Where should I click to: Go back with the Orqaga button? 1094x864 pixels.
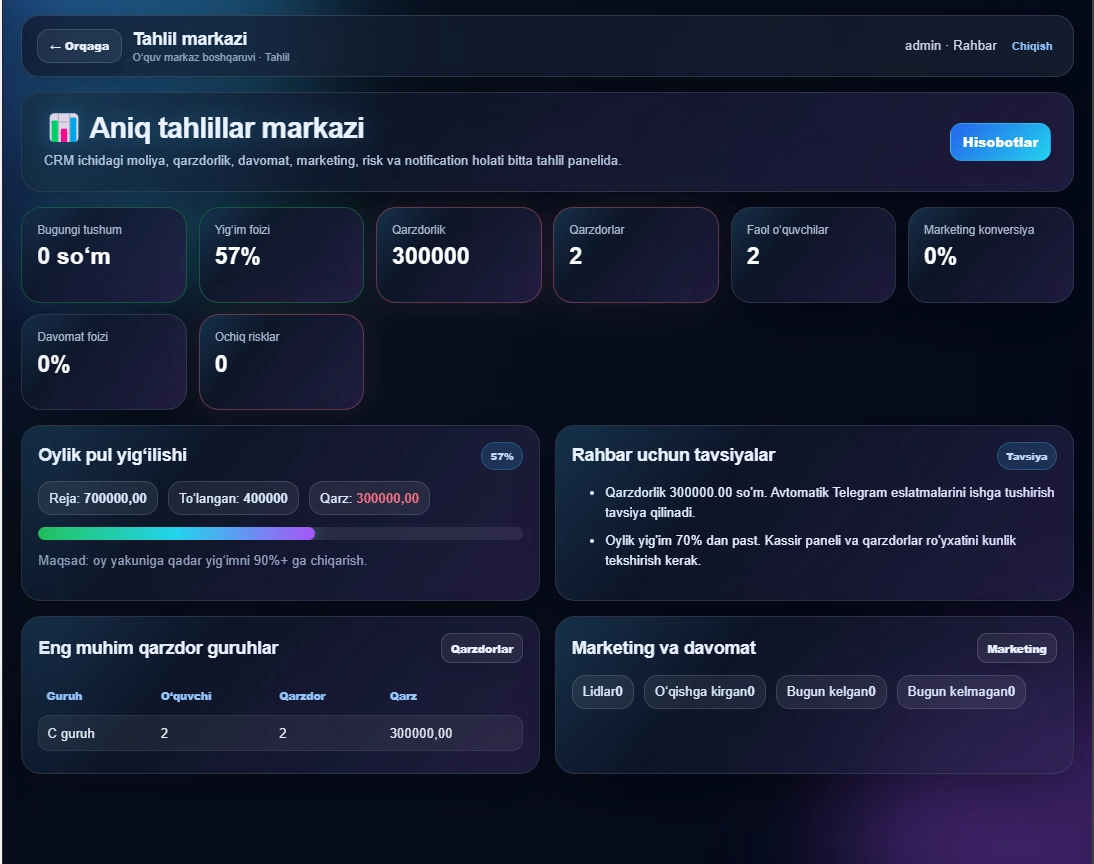tap(80, 46)
